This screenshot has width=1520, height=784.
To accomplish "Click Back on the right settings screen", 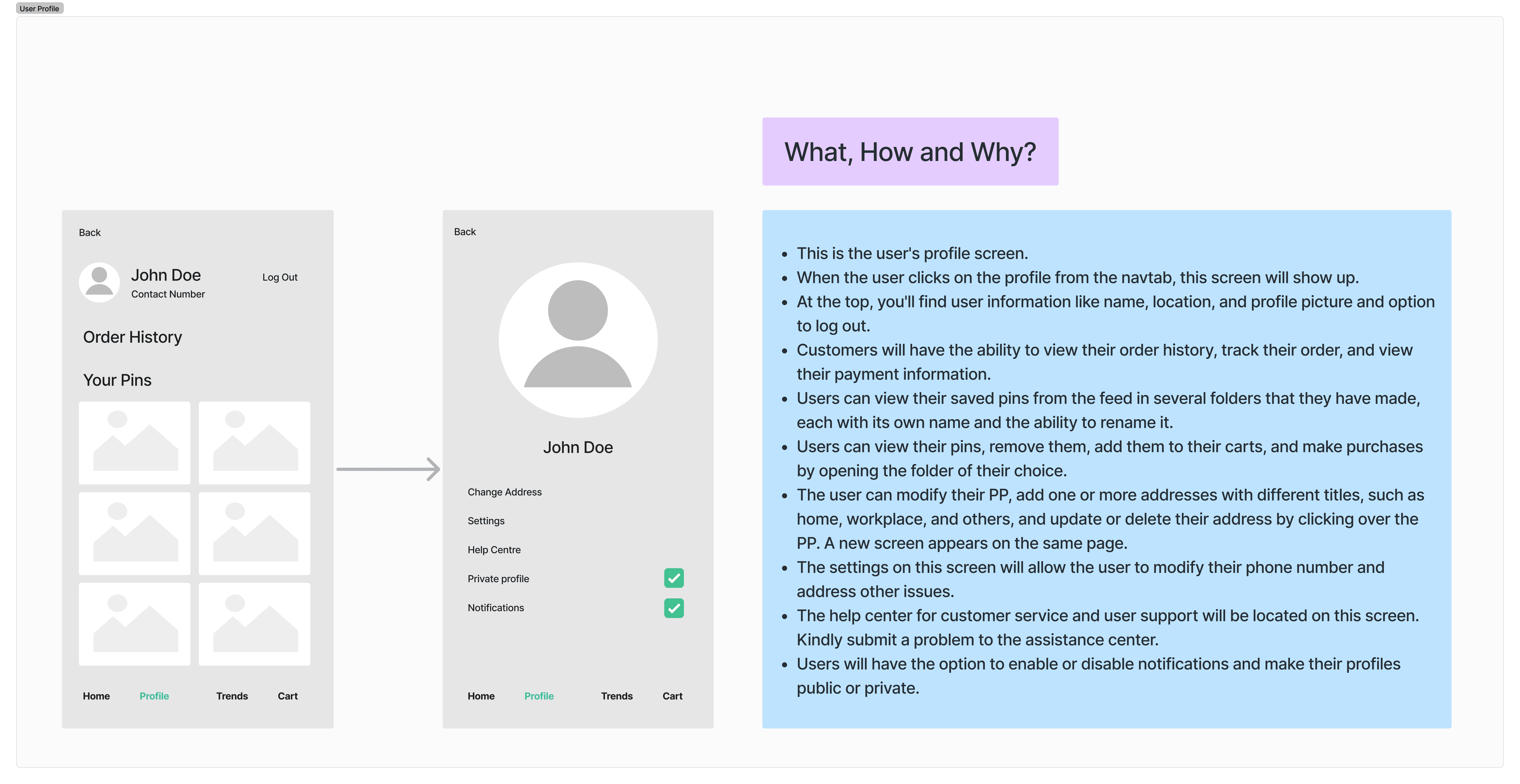I will pos(465,232).
